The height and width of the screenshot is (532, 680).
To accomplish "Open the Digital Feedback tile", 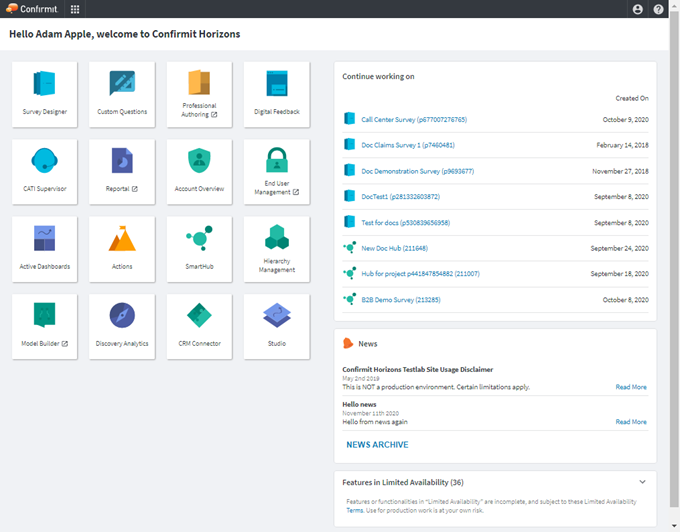I will click(x=277, y=95).
